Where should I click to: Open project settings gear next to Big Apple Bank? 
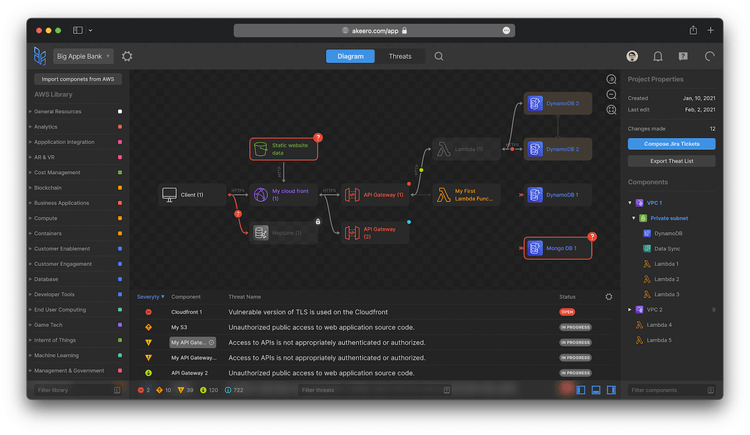pos(127,56)
